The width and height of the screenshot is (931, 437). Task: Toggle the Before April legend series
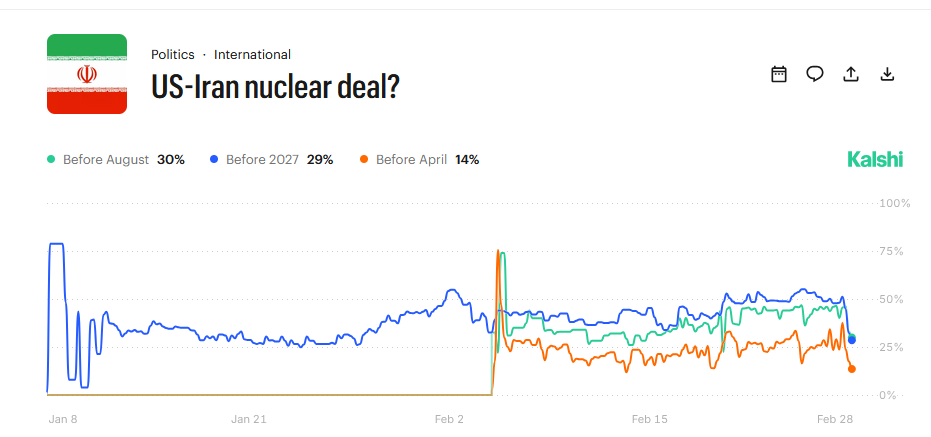click(x=419, y=159)
